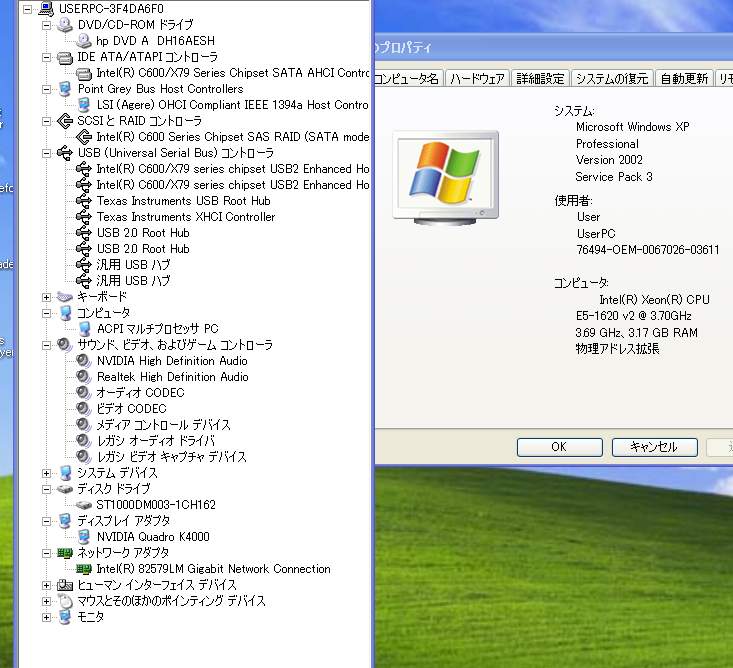Click the ネットワーク アダプタ category icon

pos(65,553)
